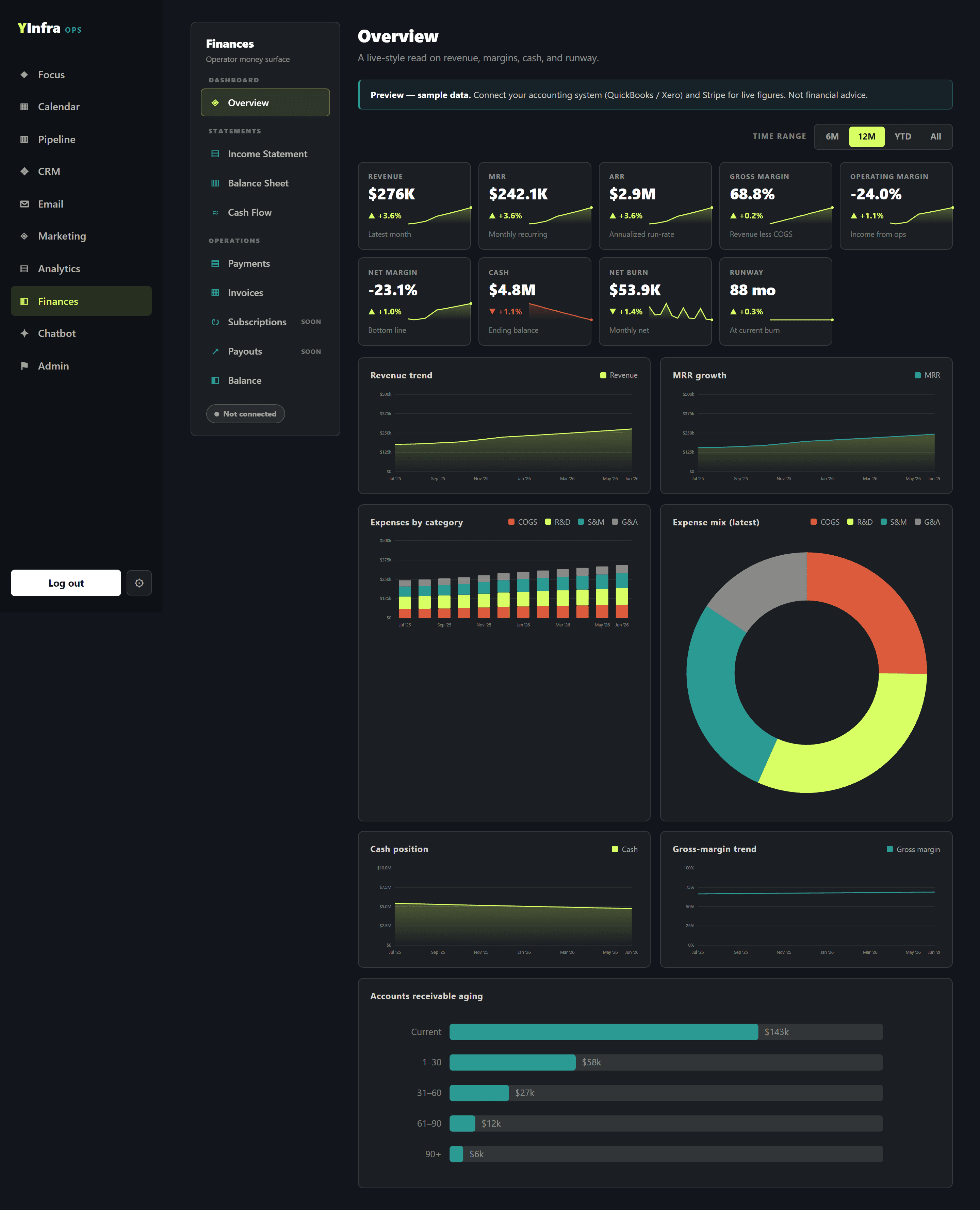Click the Balance half-square icon
The width and height of the screenshot is (980, 1210).
click(215, 380)
